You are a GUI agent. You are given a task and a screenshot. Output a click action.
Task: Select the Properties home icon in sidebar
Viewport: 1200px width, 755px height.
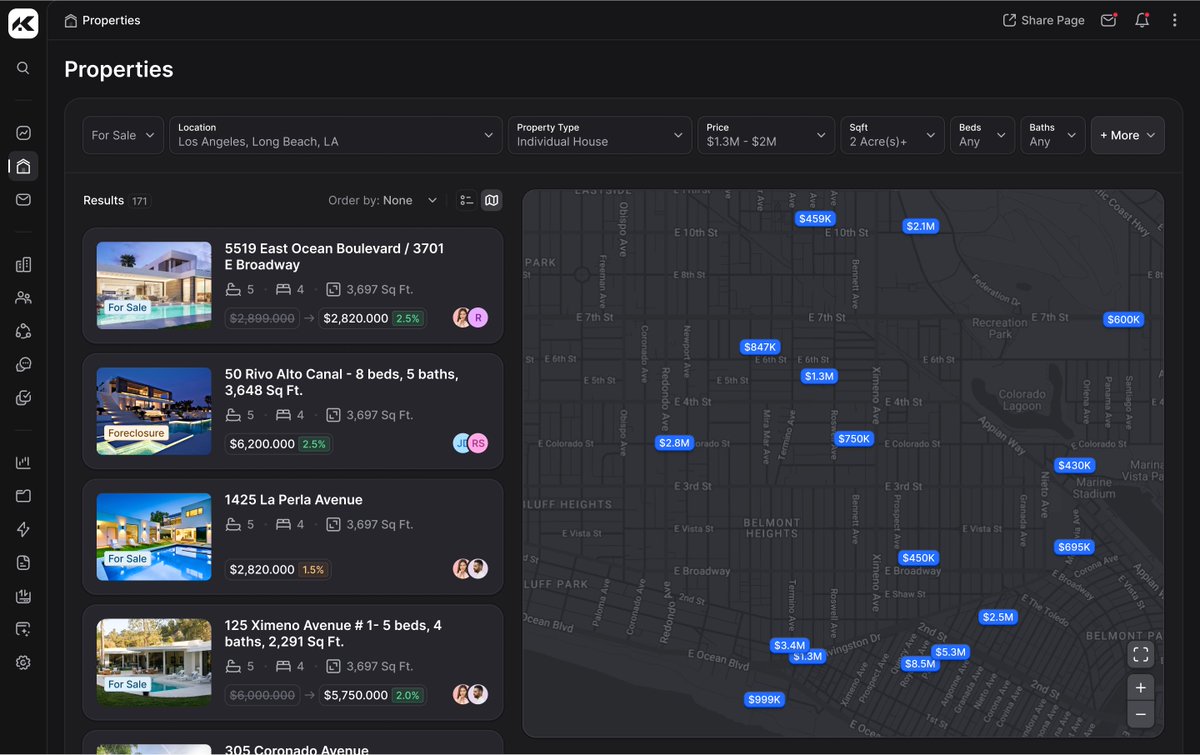point(23,166)
